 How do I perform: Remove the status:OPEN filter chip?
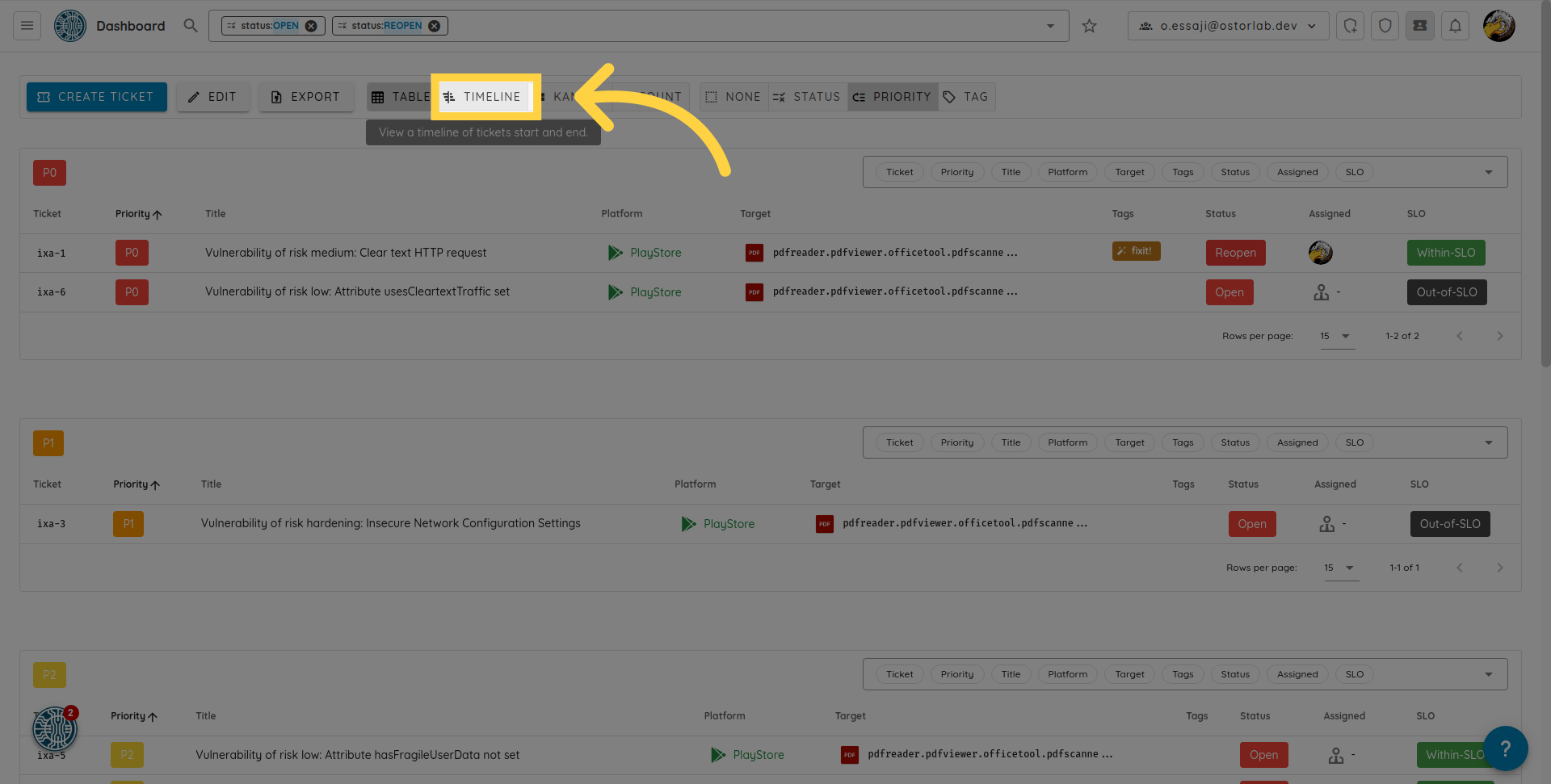click(x=311, y=26)
